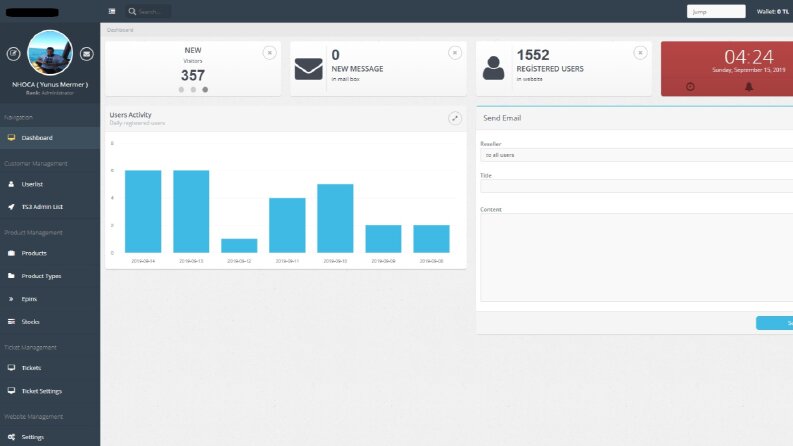Open Dashboard in sidebar

[x=50, y=138]
